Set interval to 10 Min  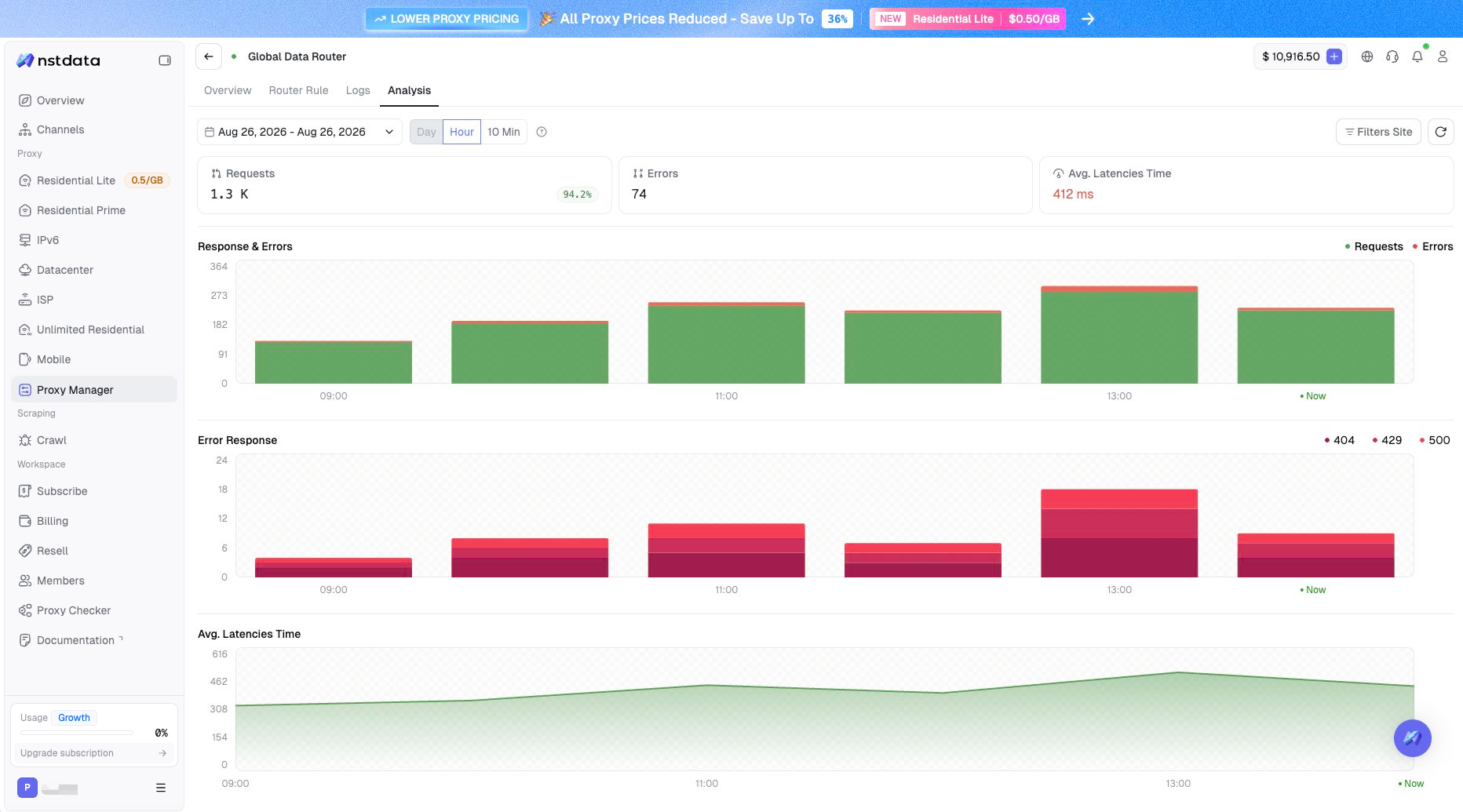tap(503, 132)
